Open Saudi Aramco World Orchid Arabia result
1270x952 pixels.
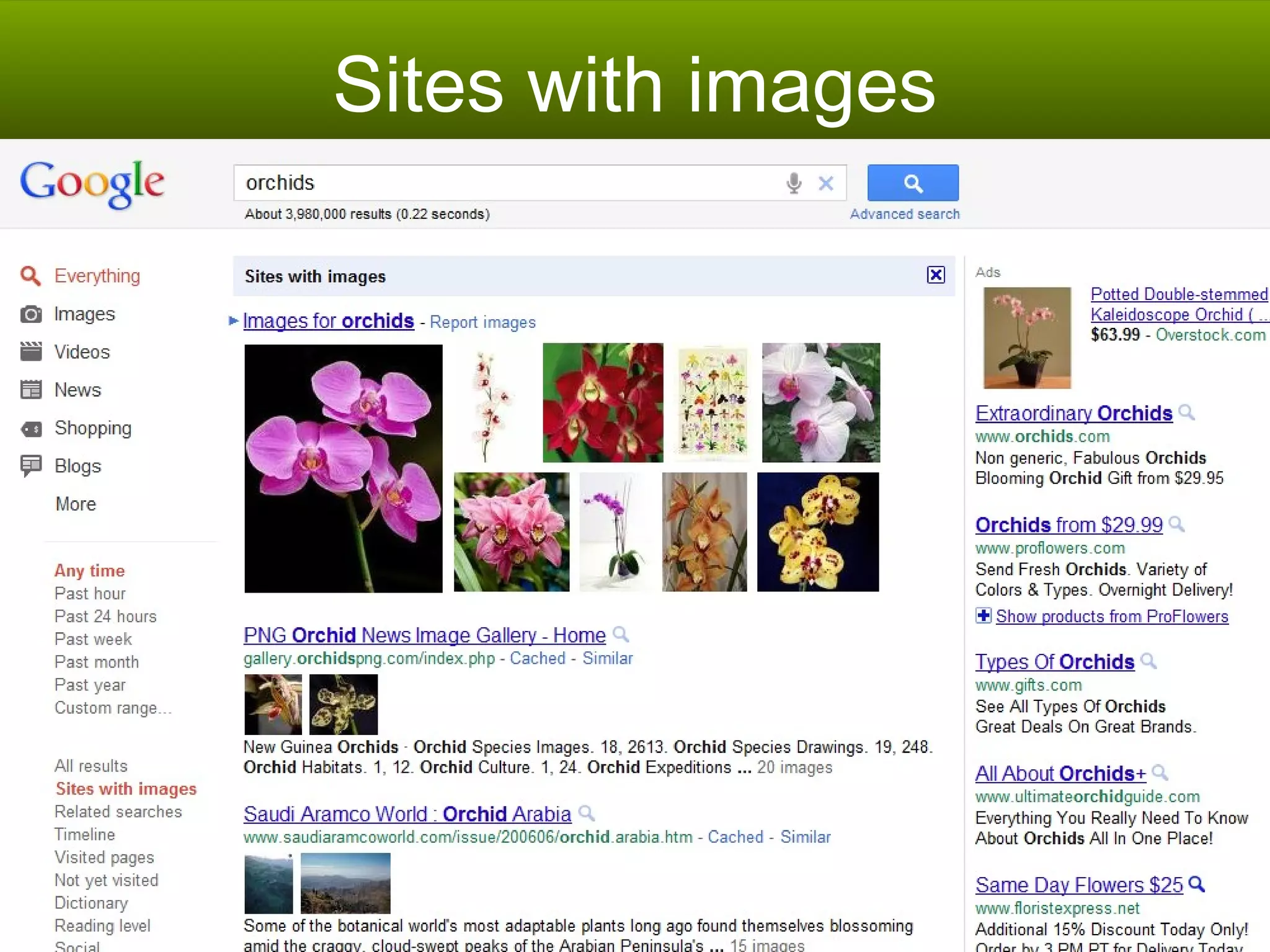point(407,814)
